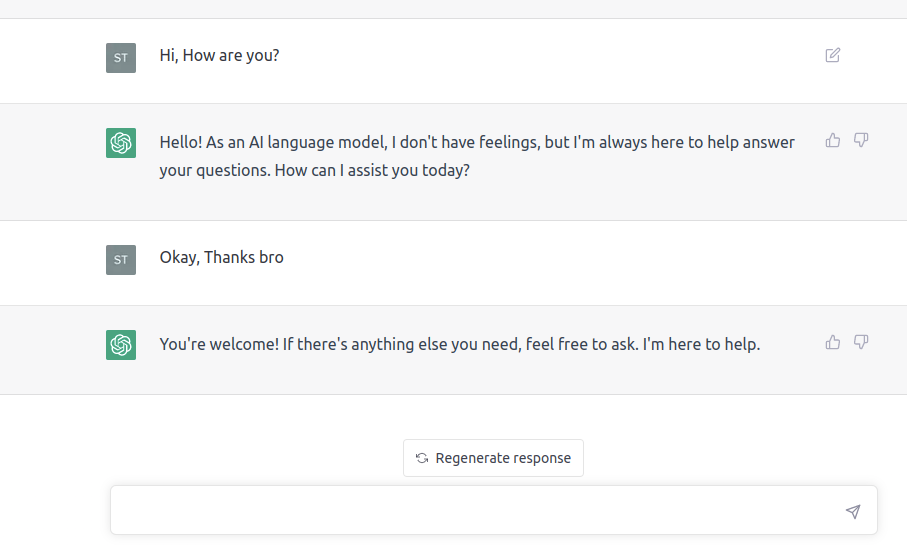The width and height of the screenshot is (907, 548).
Task: Click the empty area below the last response
Action: pyautogui.click(x=454, y=417)
